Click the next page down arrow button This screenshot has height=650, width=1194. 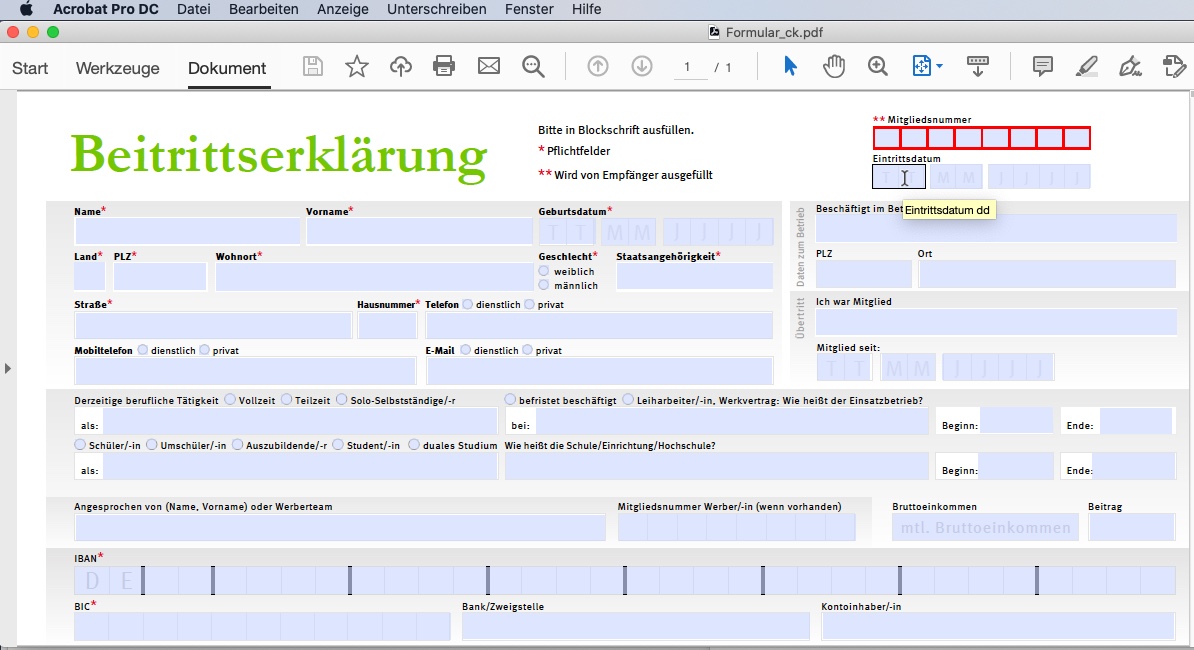(642, 67)
